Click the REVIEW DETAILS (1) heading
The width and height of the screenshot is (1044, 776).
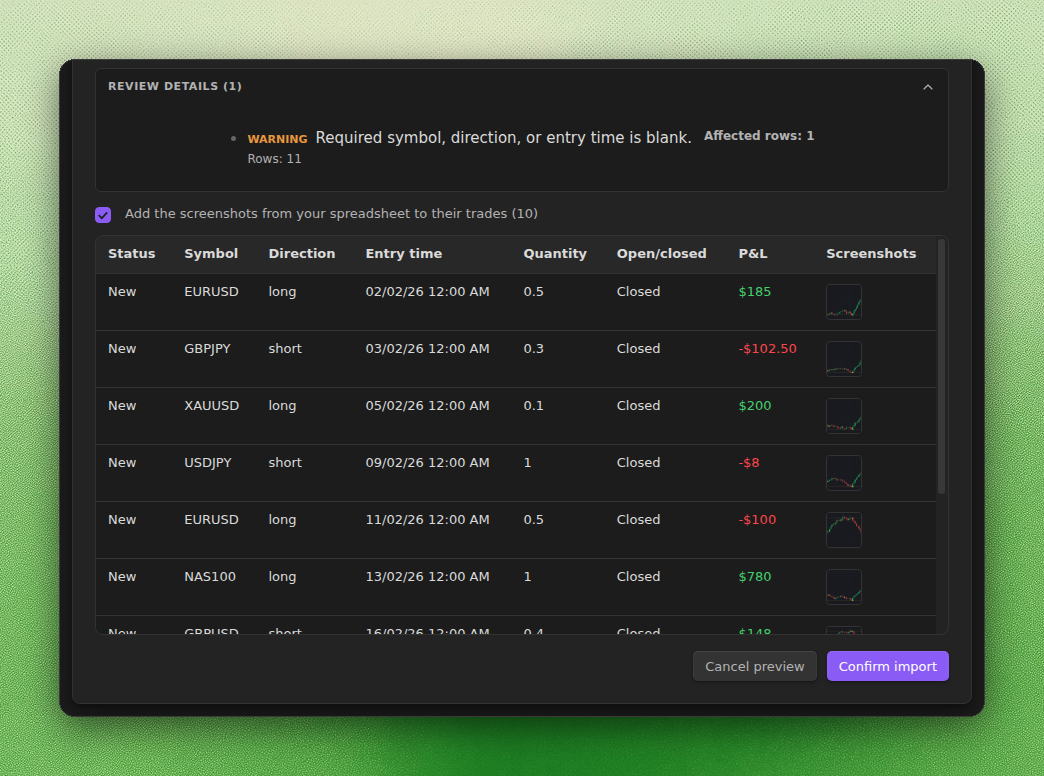(174, 87)
